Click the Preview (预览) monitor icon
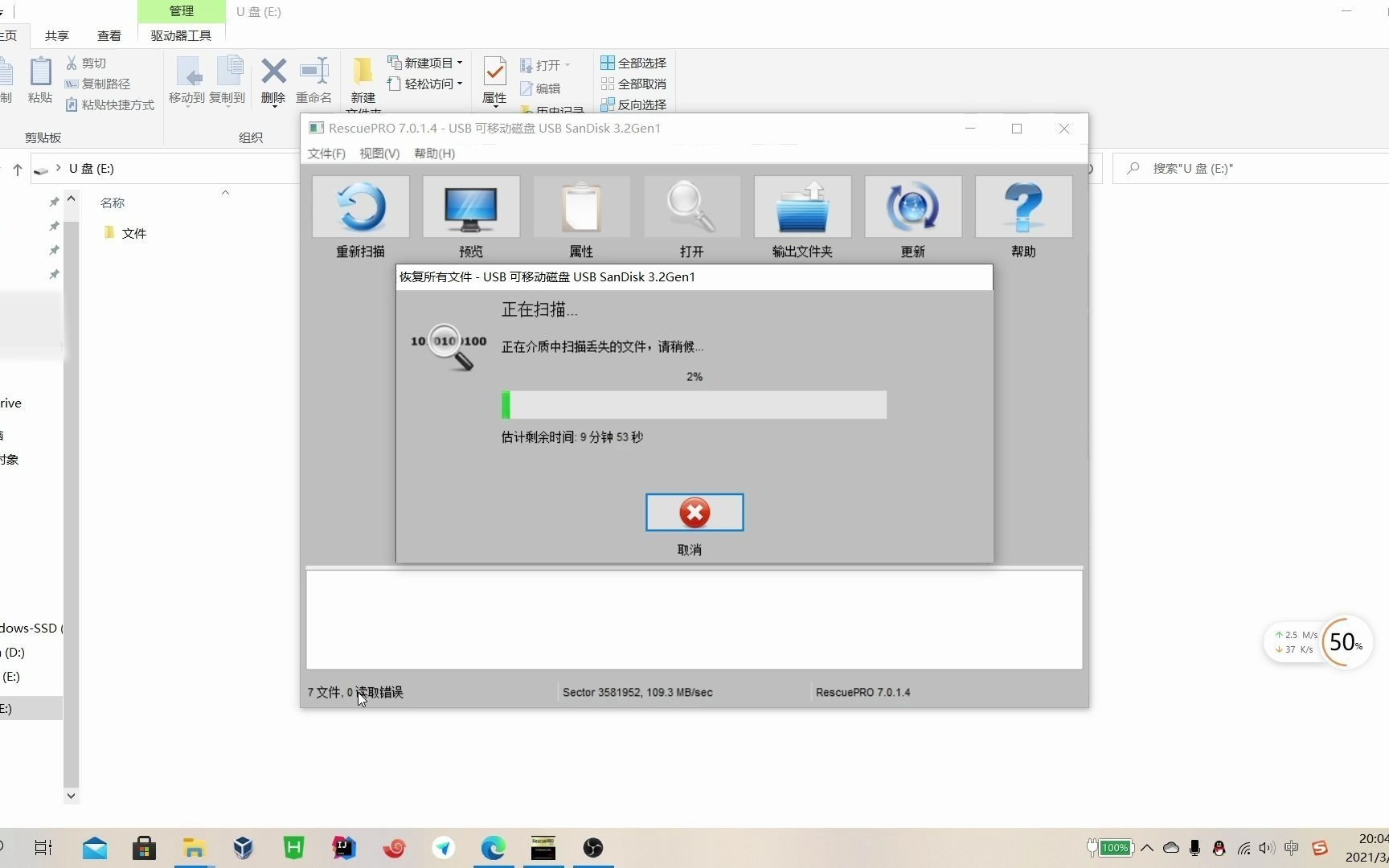The image size is (1389, 868). click(471, 207)
